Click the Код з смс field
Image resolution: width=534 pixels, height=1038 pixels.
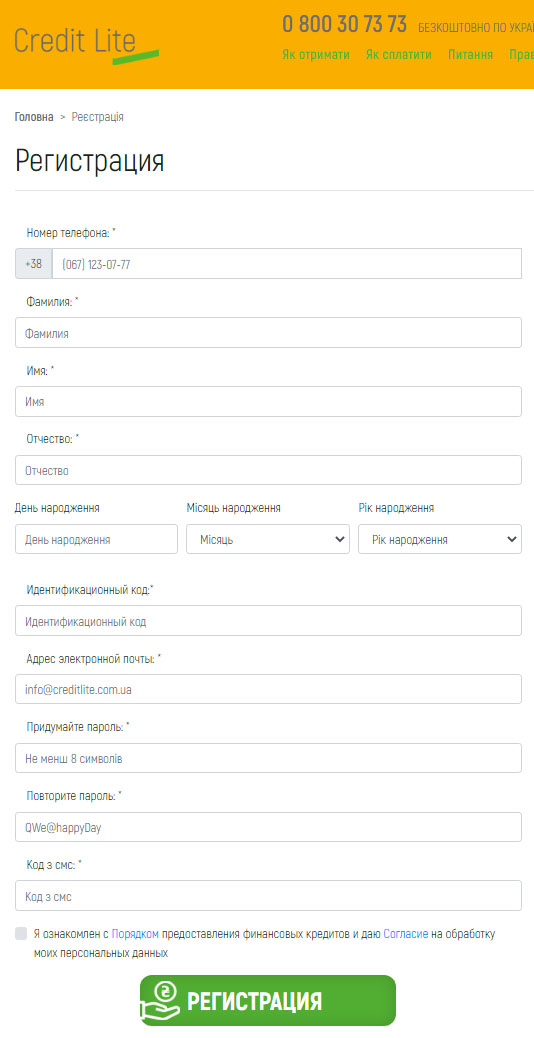click(x=268, y=896)
